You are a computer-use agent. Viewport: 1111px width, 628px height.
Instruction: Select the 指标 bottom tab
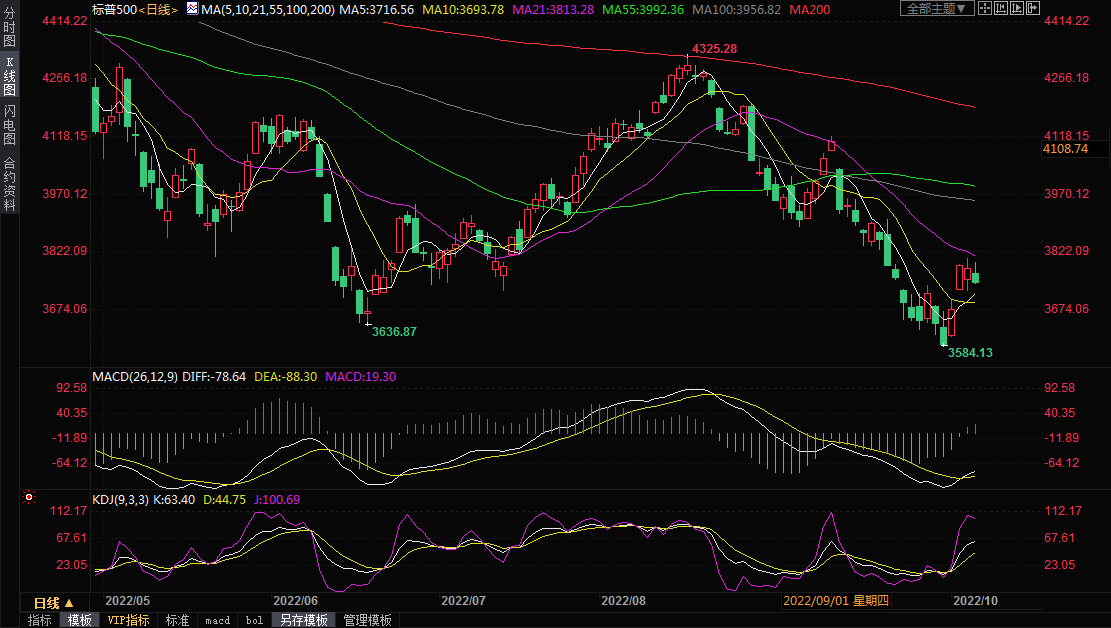tap(40, 620)
